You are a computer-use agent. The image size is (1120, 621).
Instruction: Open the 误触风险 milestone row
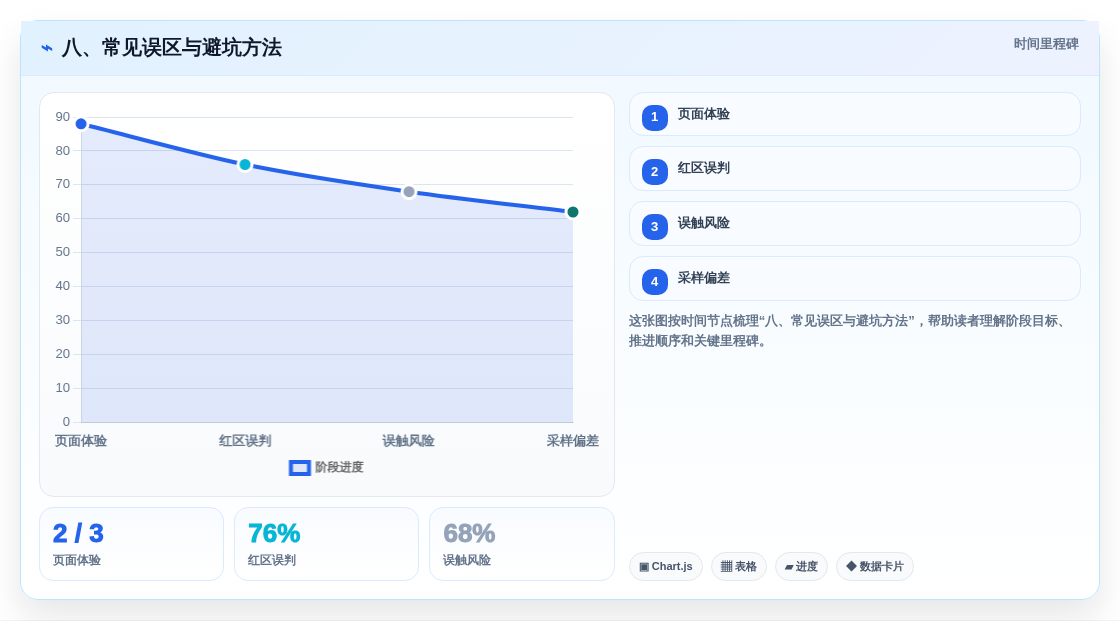(854, 224)
